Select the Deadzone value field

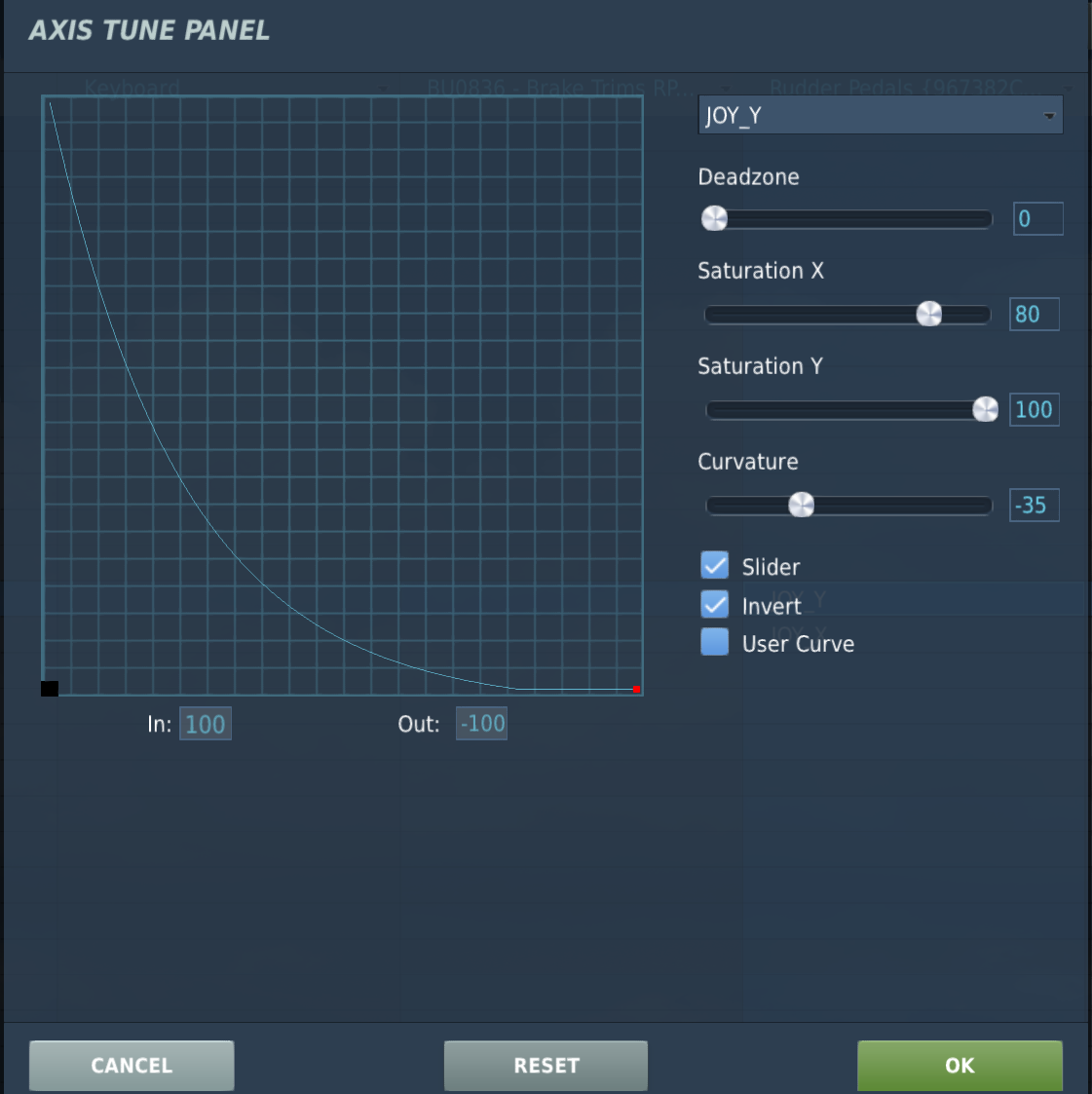(1037, 218)
